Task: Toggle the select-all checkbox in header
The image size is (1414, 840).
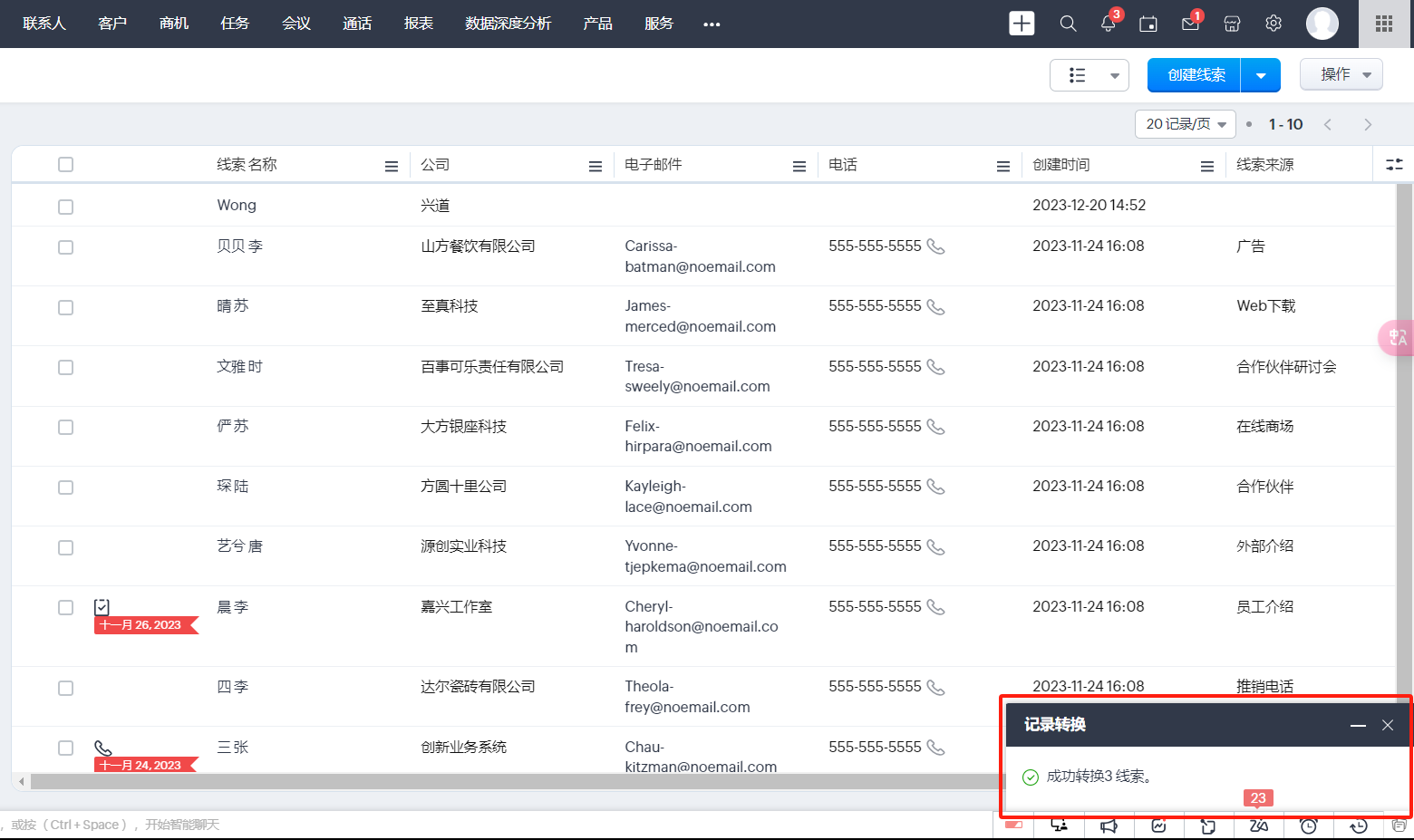Action: [65, 164]
